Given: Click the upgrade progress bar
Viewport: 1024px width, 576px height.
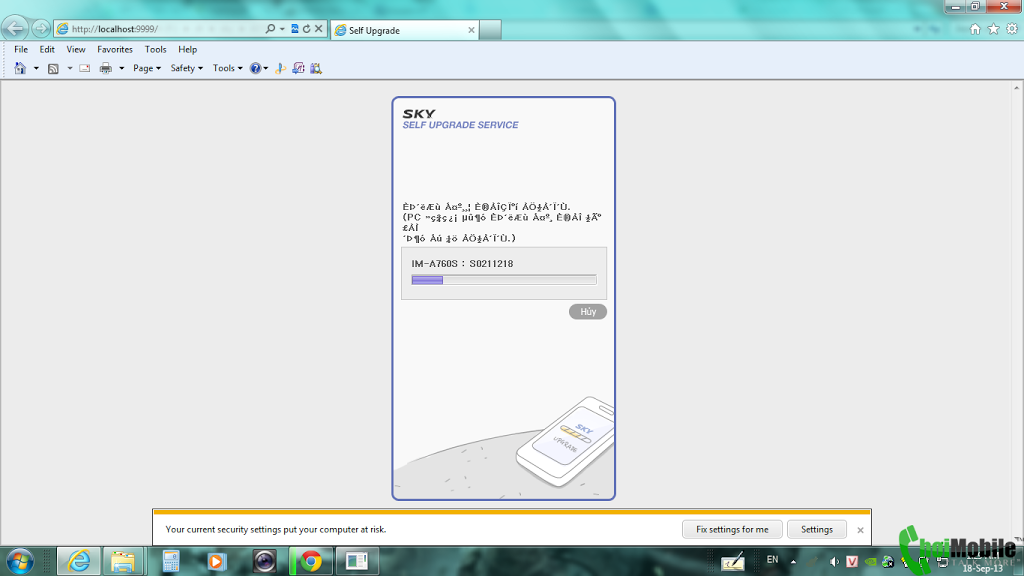Looking at the screenshot, I should point(504,280).
